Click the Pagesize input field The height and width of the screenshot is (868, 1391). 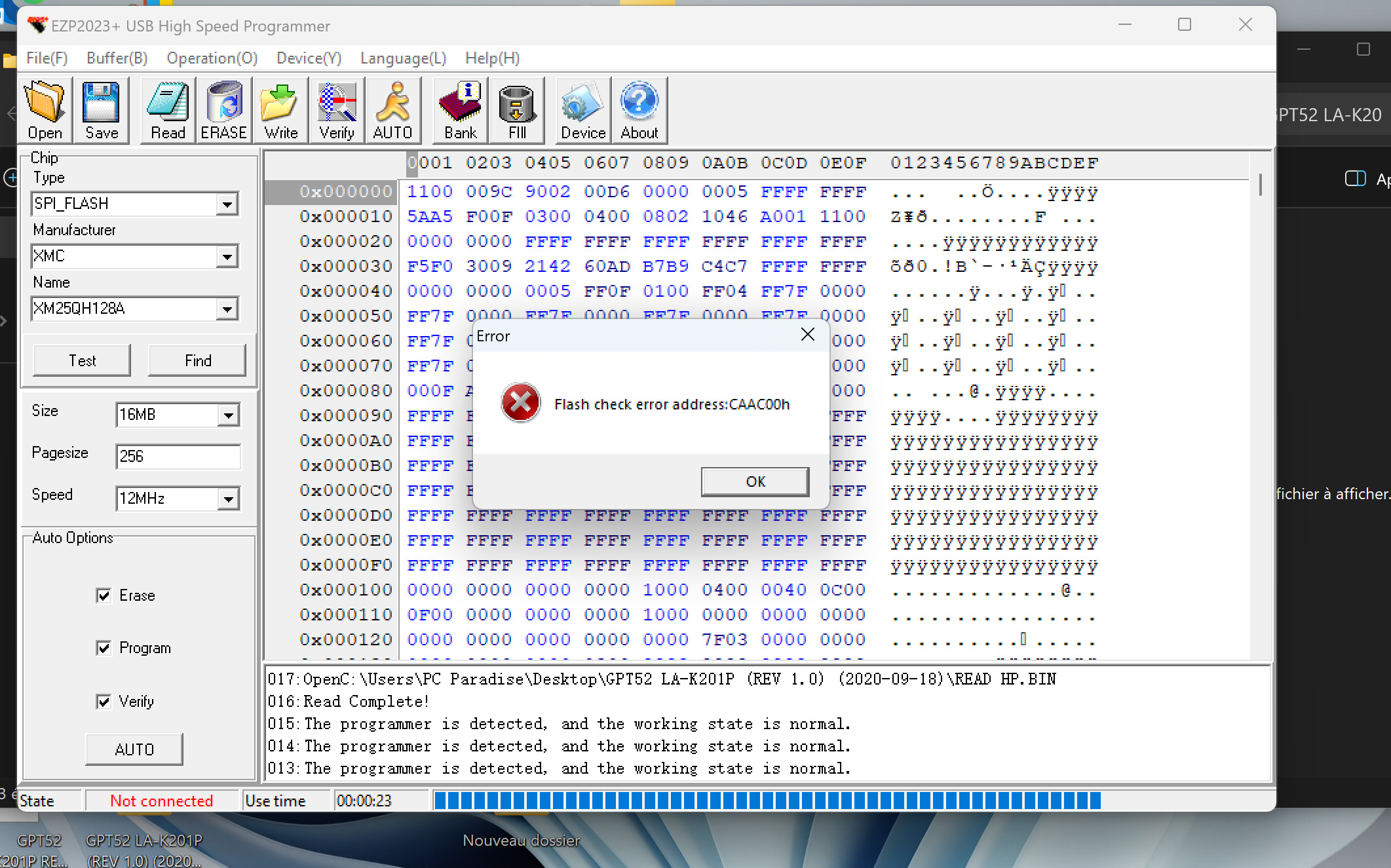pyautogui.click(x=178, y=457)
